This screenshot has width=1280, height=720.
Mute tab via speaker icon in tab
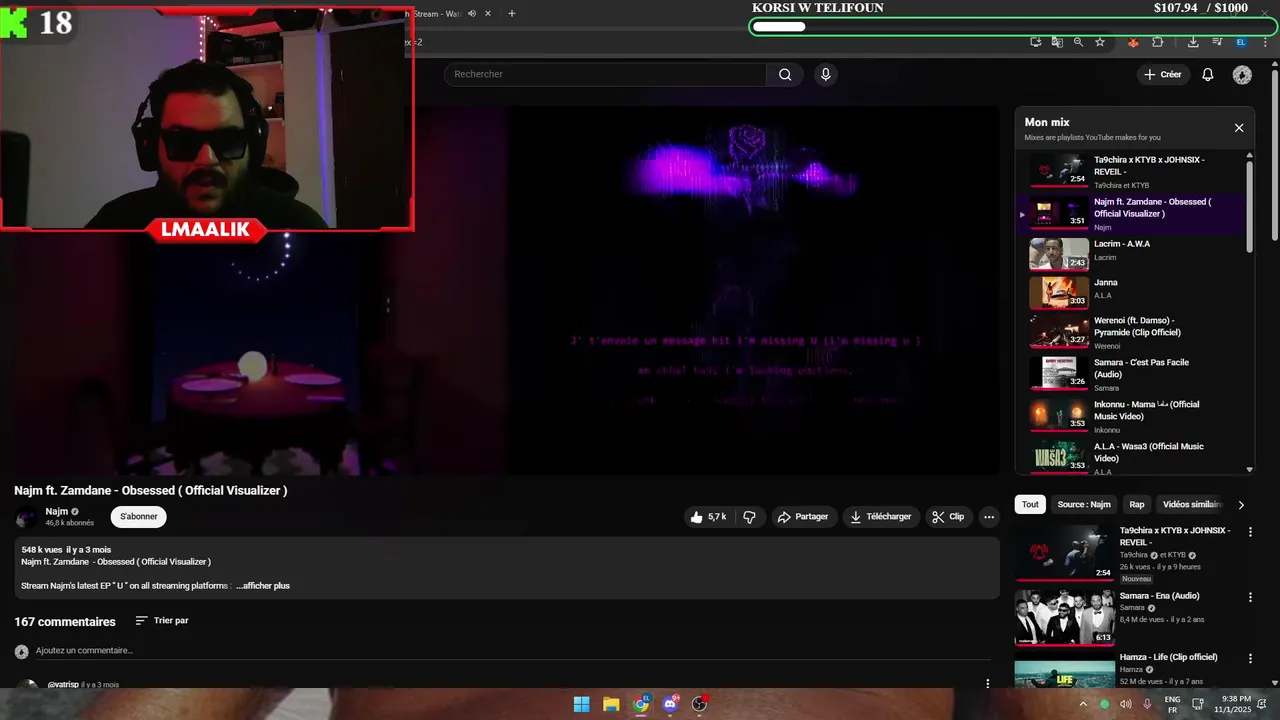click(472, 13)
